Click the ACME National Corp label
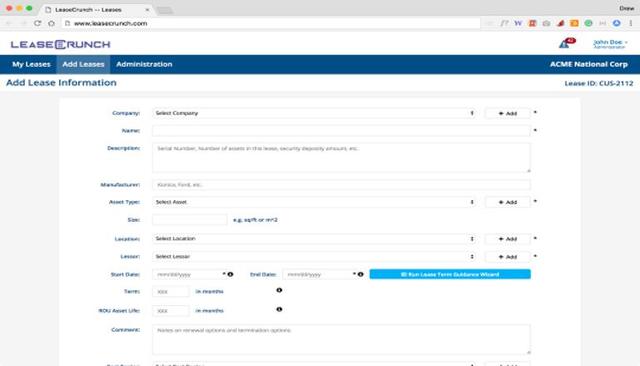 (589, 64)
